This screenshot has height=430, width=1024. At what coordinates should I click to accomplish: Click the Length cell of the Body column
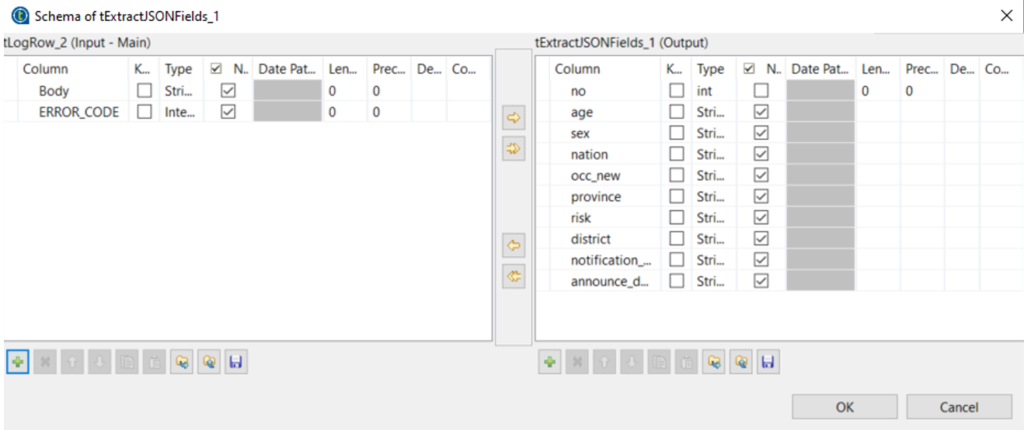(x=343, y=91)
